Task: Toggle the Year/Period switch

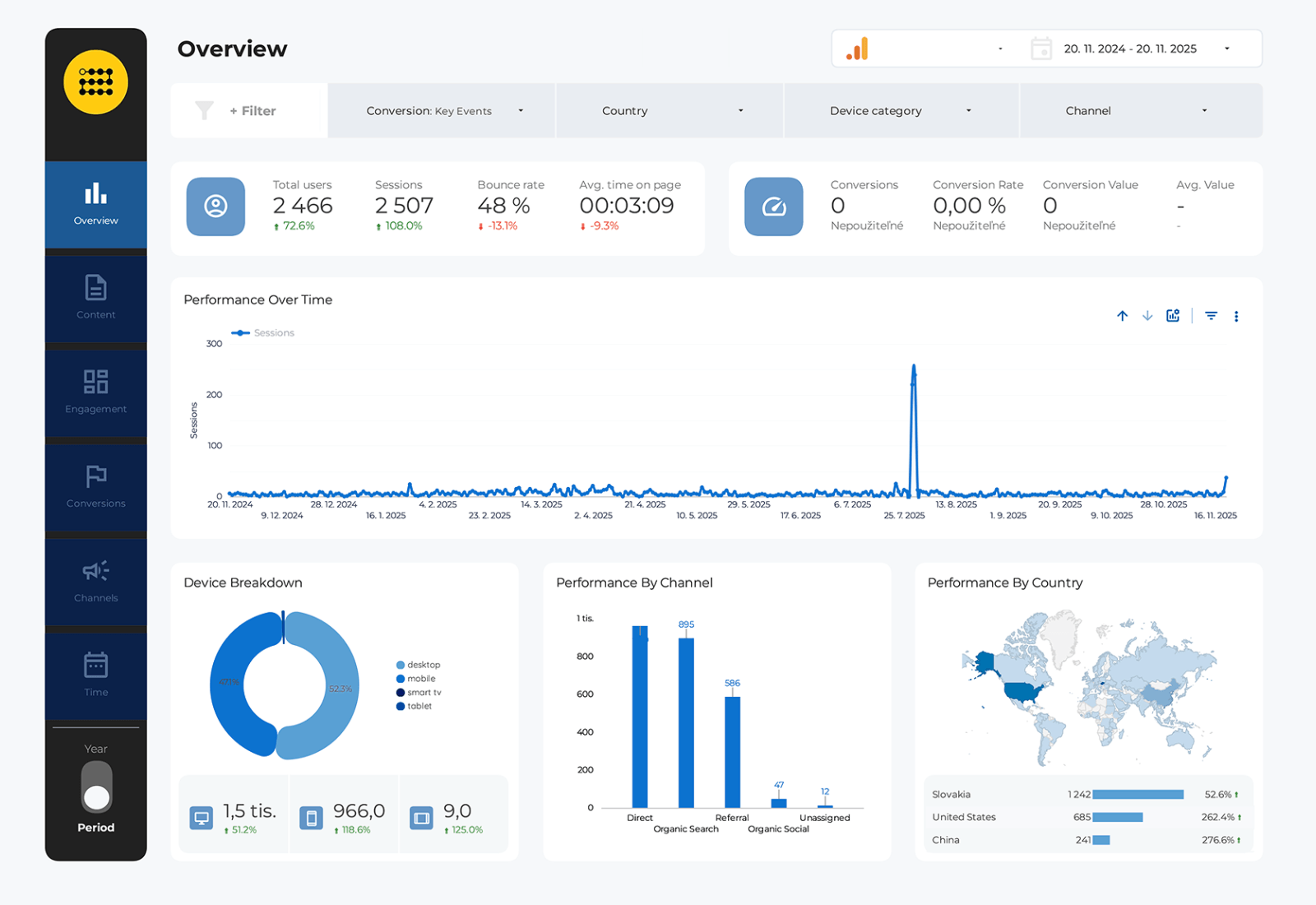Action: [96, 787]
